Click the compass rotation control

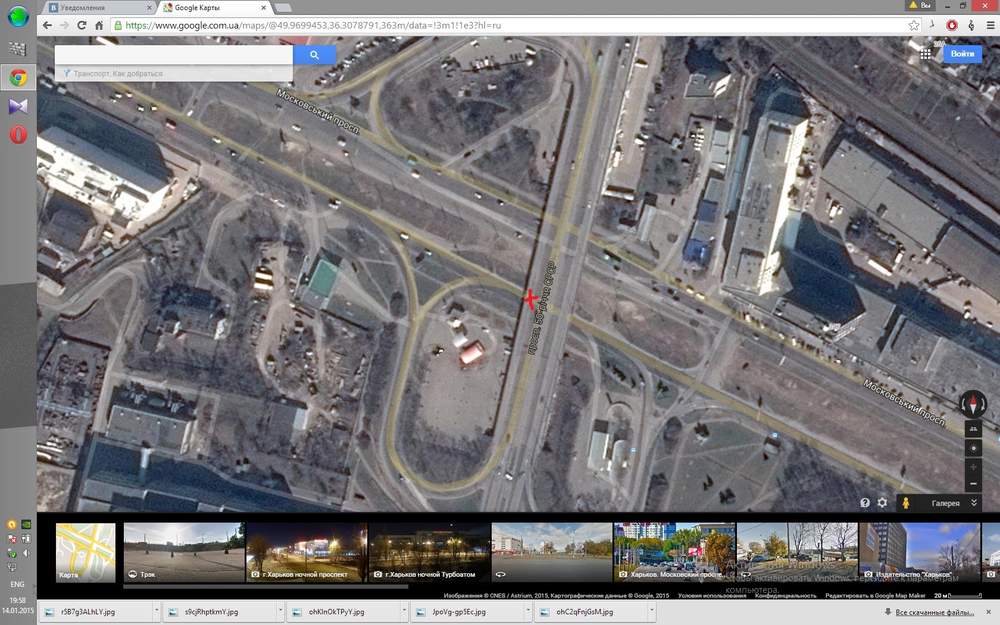(973, 404)
